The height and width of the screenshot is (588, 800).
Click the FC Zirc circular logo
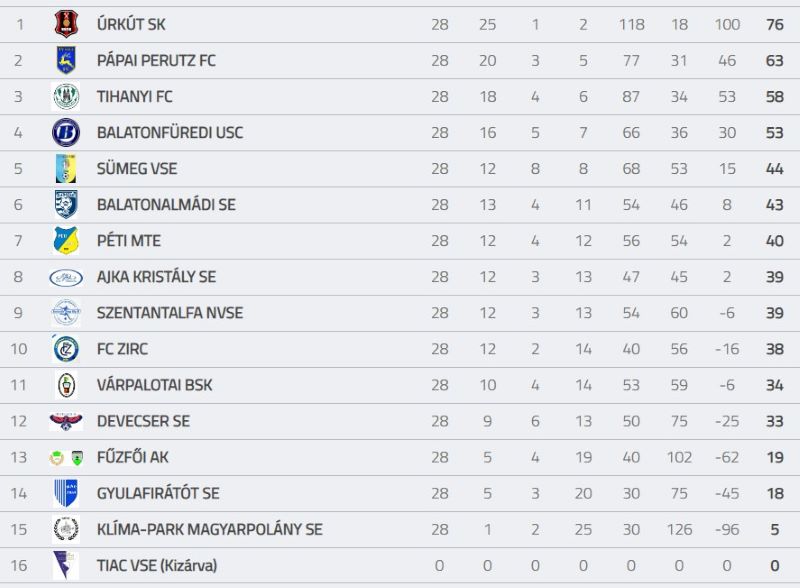[x=66, y=349]
